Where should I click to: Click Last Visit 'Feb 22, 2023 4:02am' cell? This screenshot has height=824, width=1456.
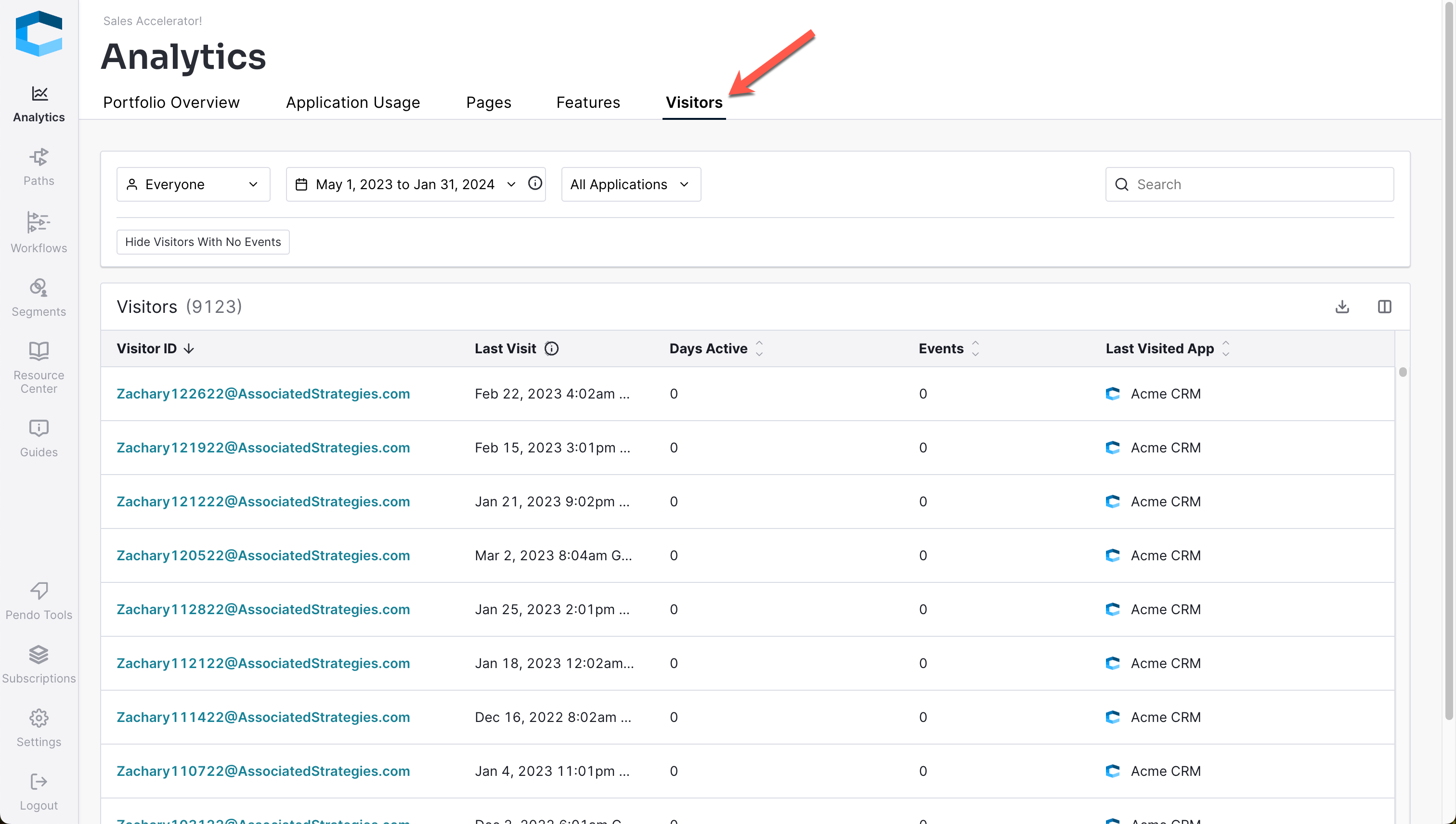click(x=552, y=394)
